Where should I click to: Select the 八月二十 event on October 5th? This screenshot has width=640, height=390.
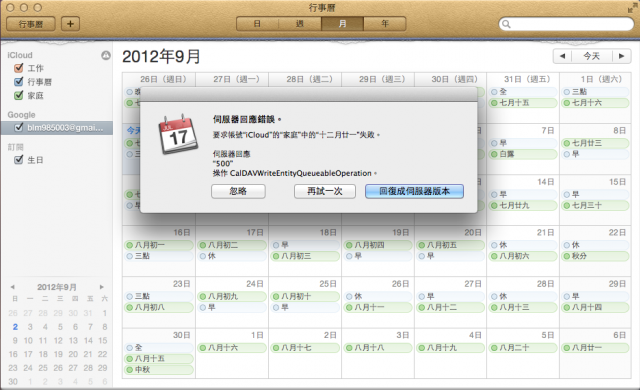click(x=523, y=348)
